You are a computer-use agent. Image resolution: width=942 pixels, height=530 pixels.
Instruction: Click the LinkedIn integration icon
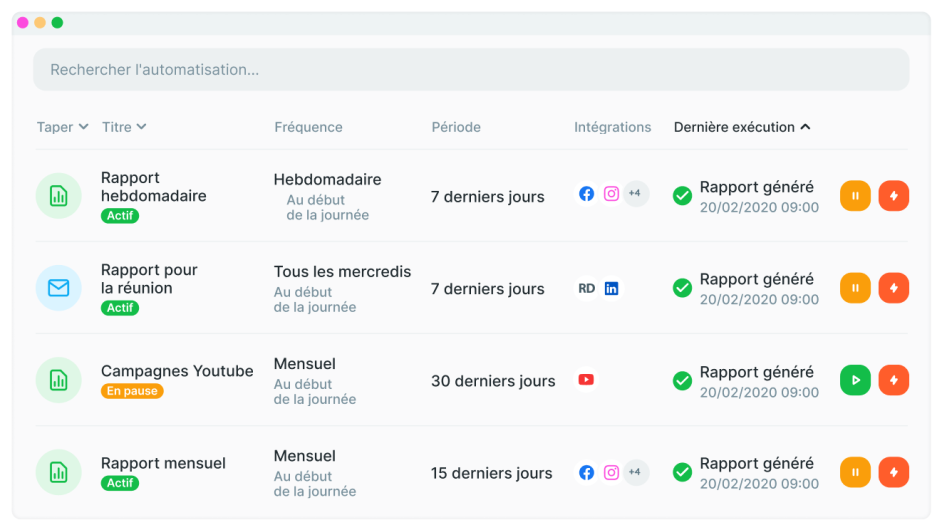click(611, 288)
